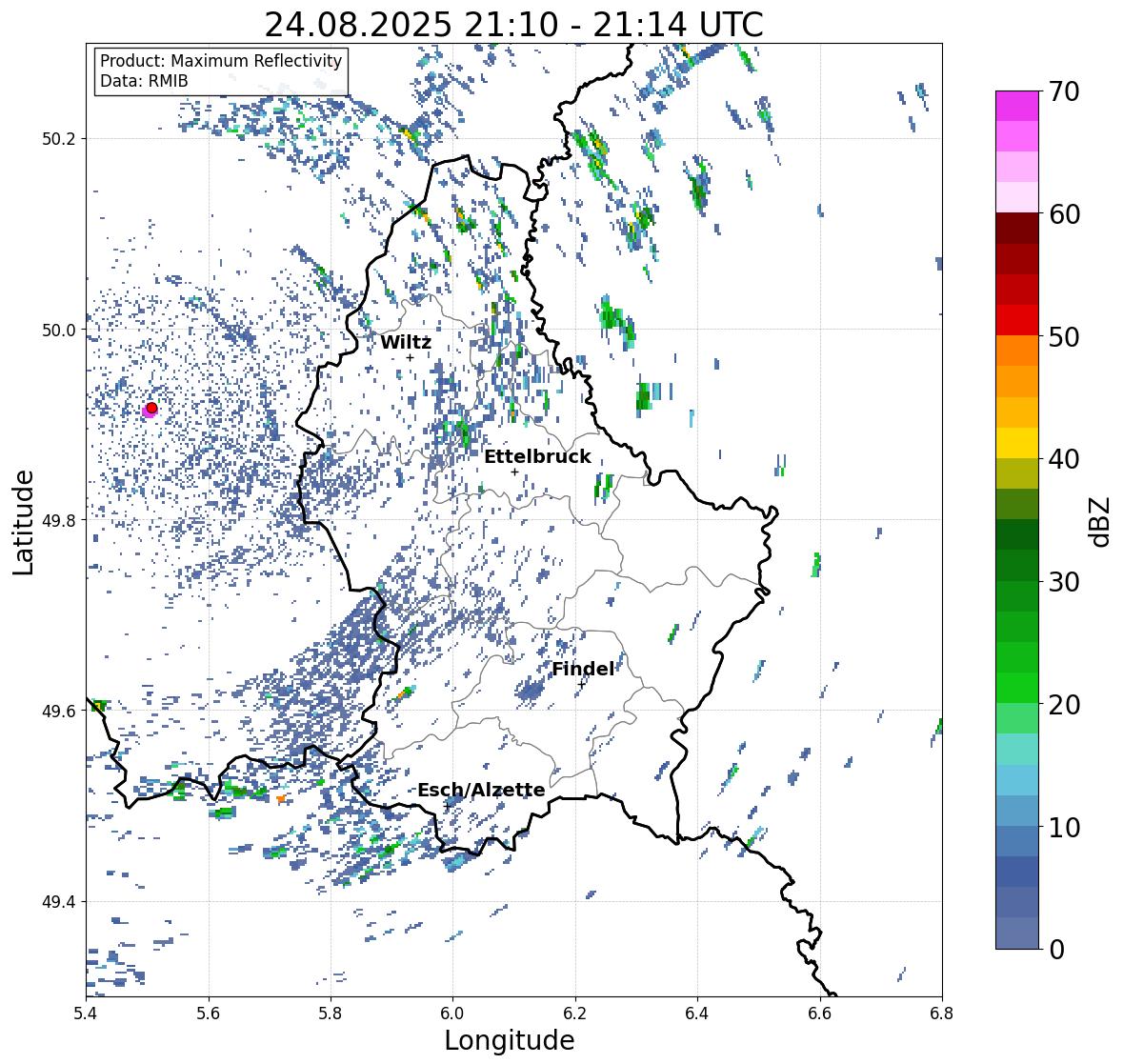Viewport: 1123px width, 1064px height.
Task: Click the 'Data: RMIB' text
Action: 144,81
